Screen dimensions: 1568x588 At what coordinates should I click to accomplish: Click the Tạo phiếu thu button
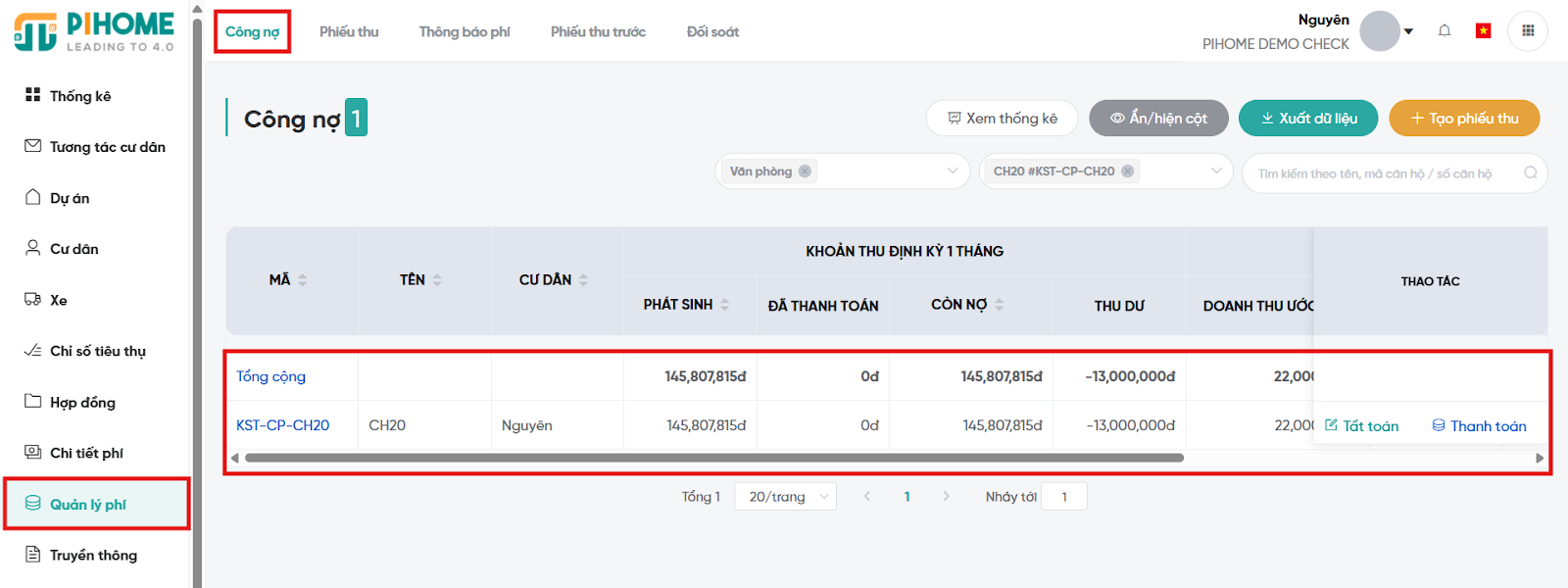1464,119
